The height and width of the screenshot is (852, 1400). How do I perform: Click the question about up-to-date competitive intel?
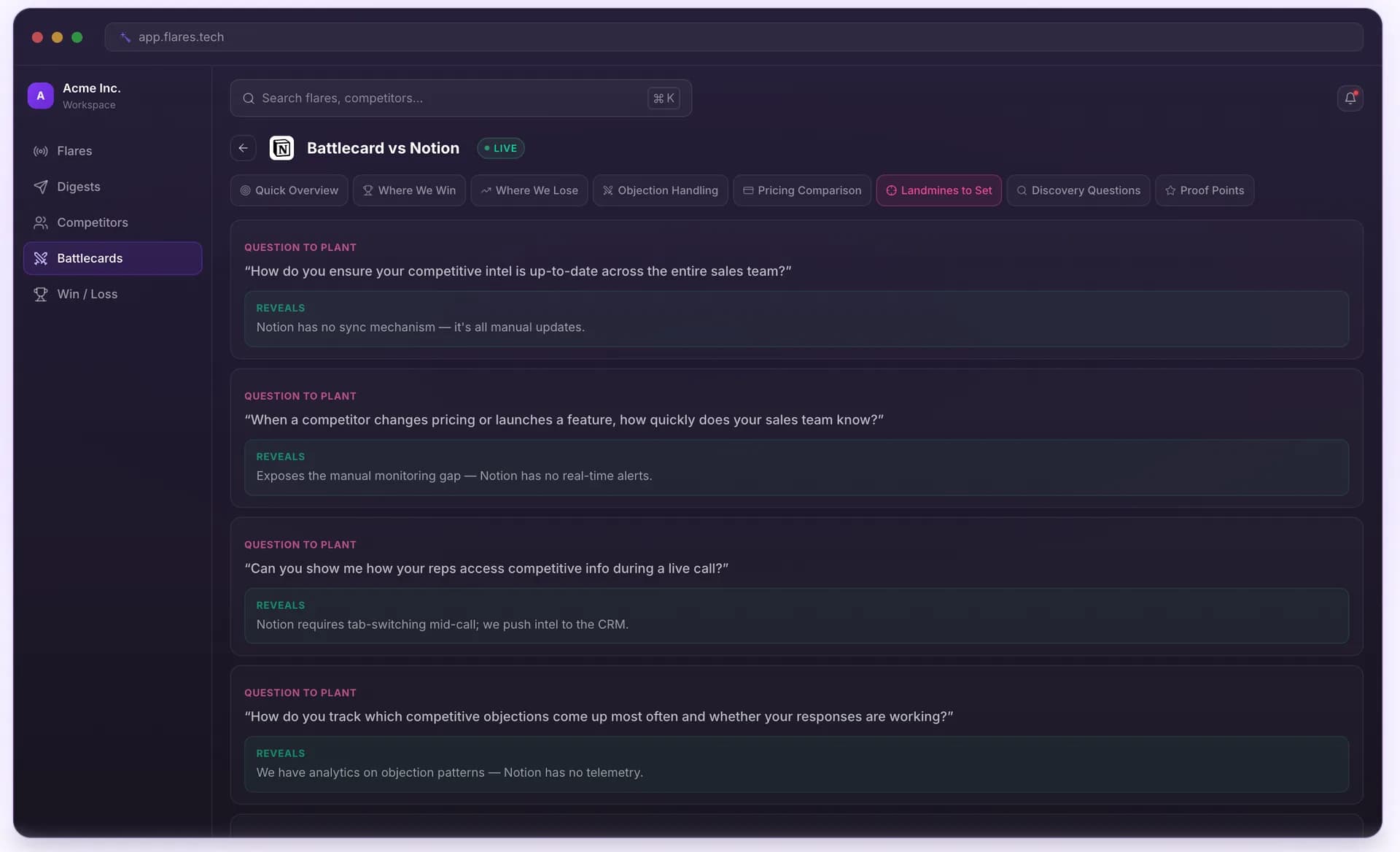click(518, 271)
